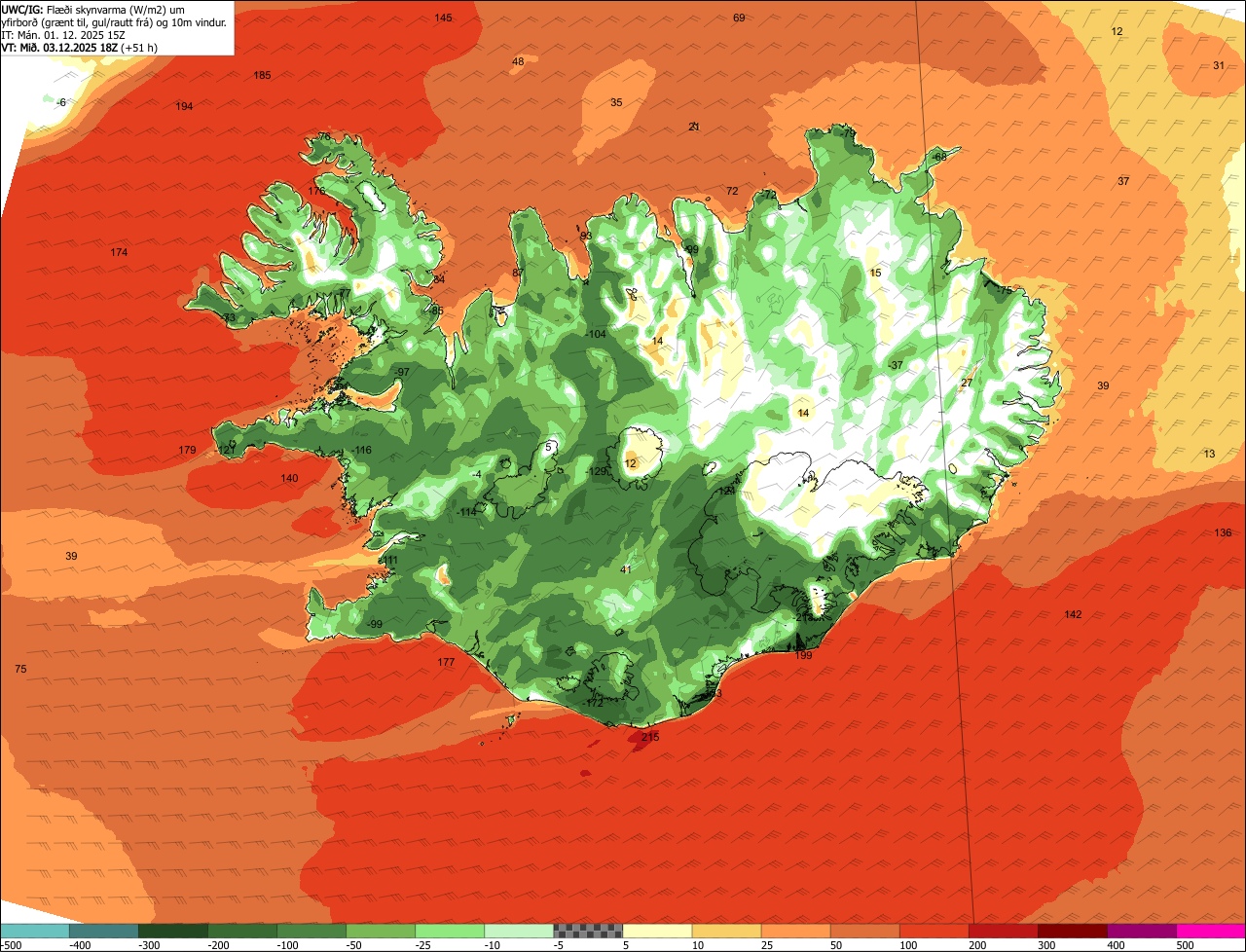Click the flux value 13 at the east edge

(1209, 454)
